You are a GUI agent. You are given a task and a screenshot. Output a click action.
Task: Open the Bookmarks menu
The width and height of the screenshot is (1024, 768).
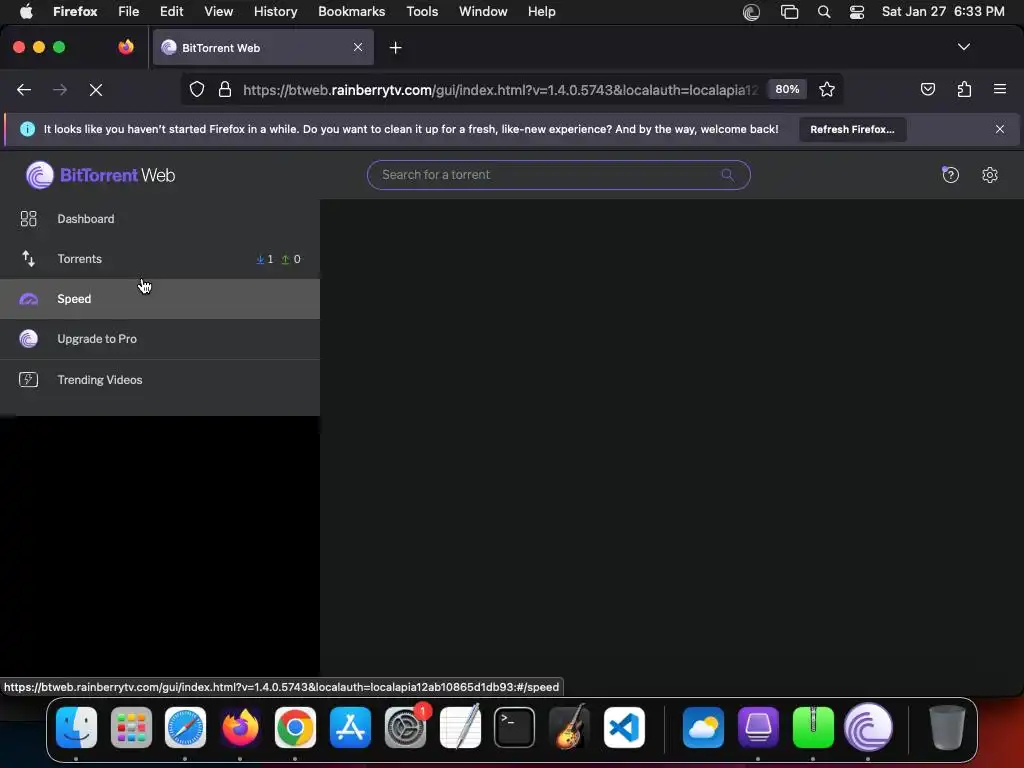pyautogui.click(x=351, y=12)
